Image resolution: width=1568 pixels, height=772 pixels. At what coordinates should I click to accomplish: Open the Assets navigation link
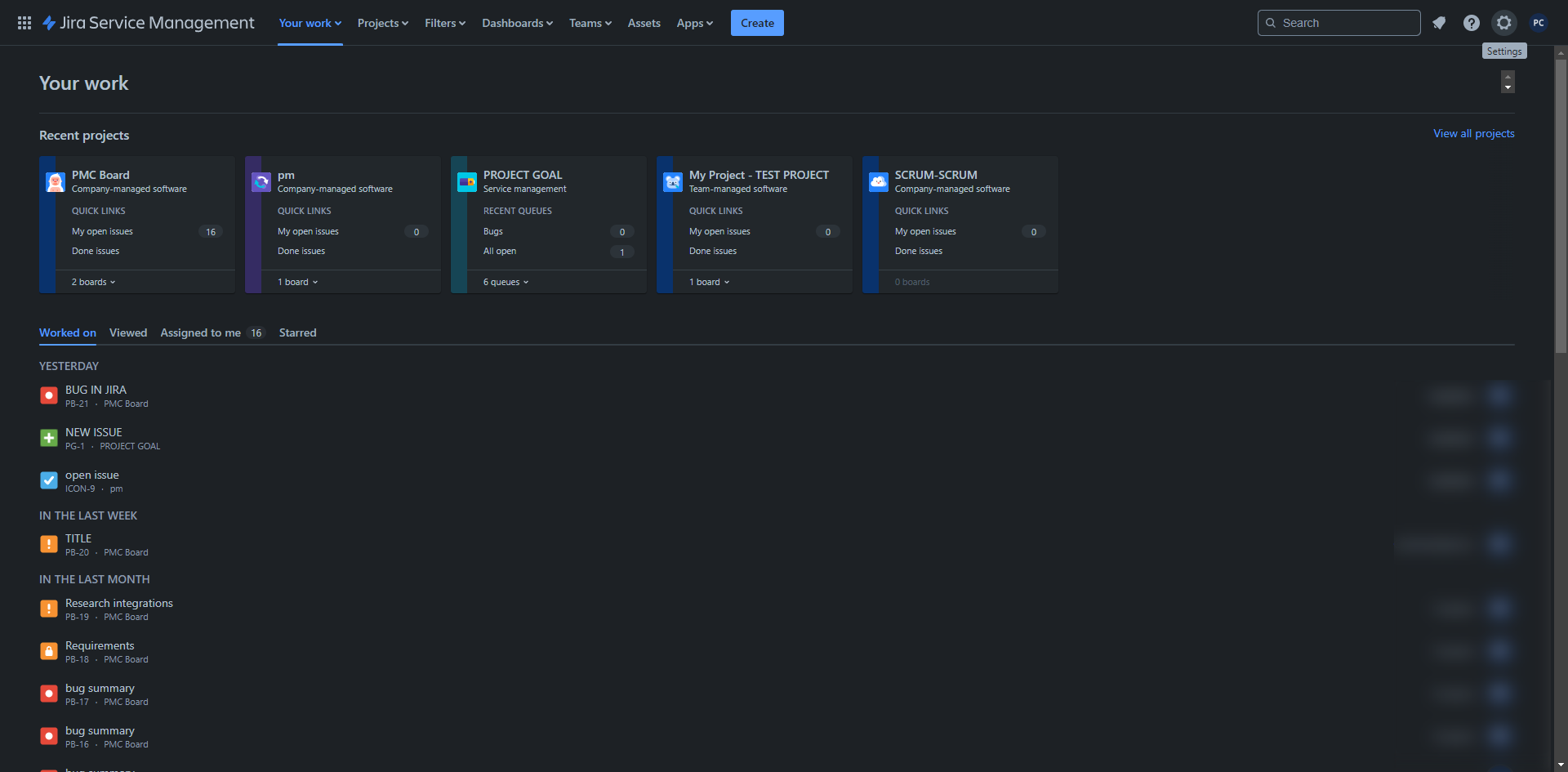point(644,23)
